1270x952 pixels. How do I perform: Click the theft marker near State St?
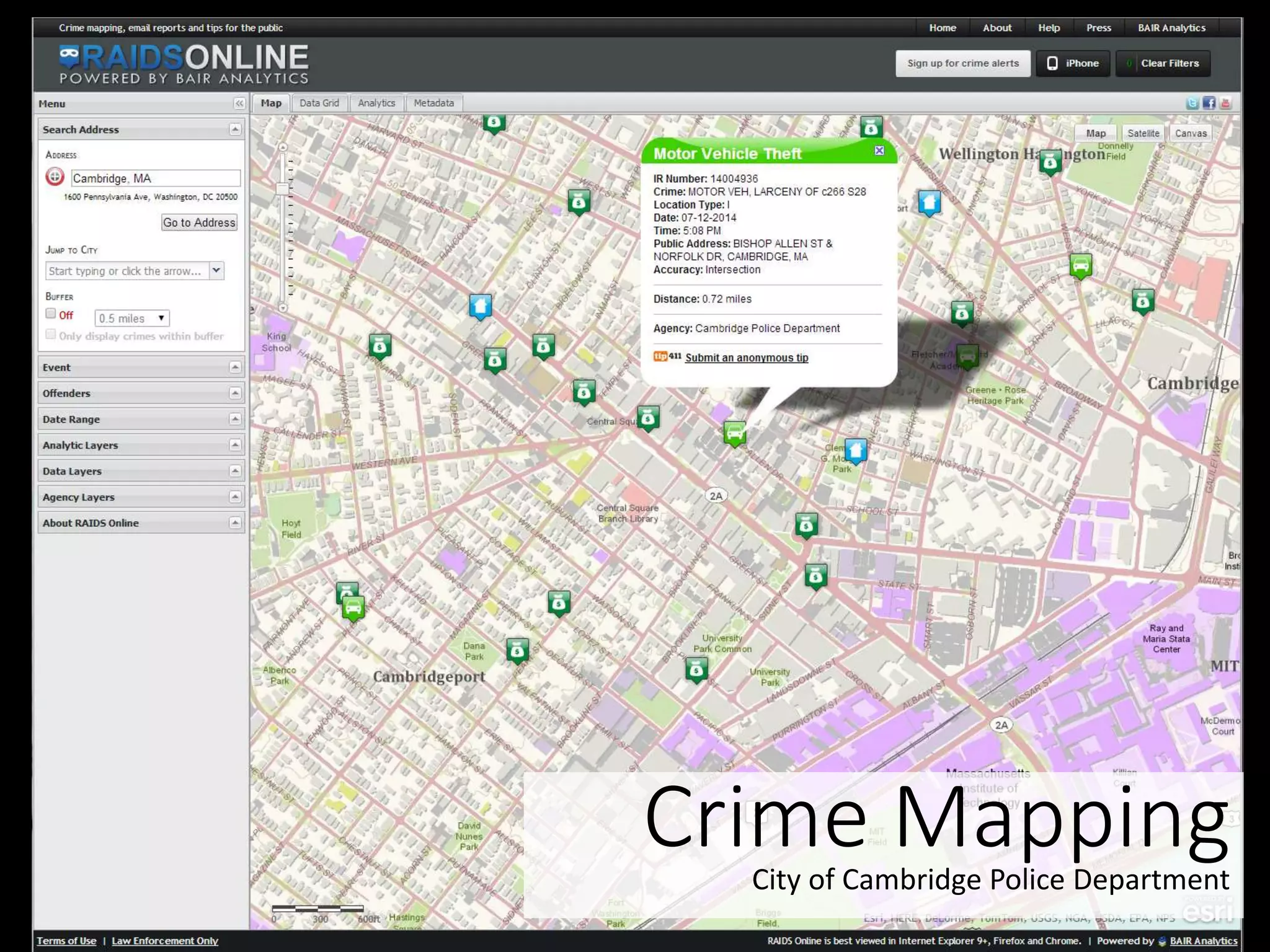[x=816, y=577]
